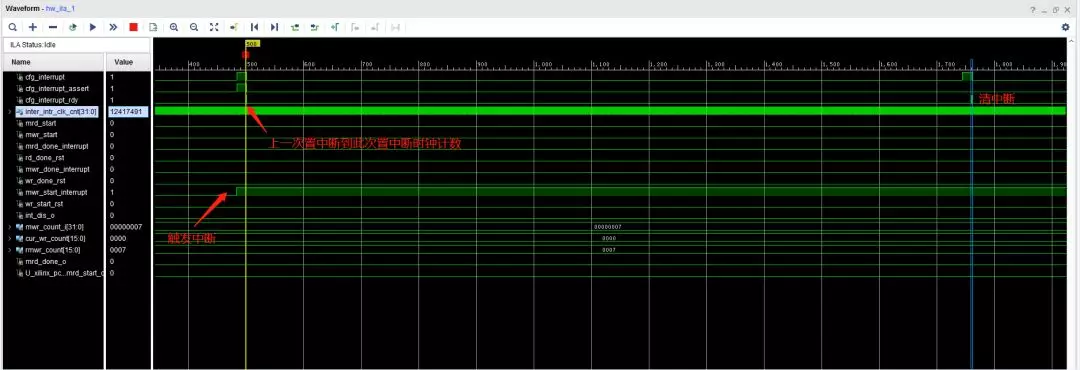Zoom fit the whole waveform
This screenshot has height=370, width=1080.
click(x=214, y=27)
